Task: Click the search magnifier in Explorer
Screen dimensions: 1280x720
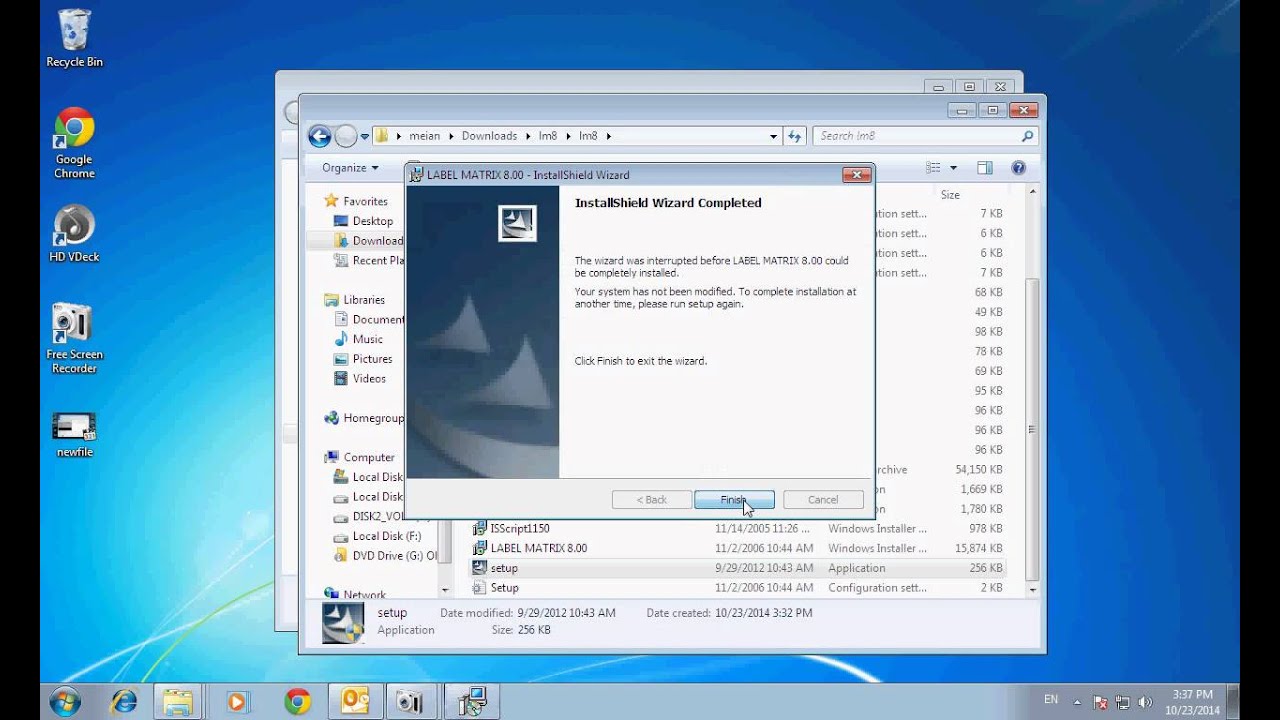Action: tap(1027, 136)
